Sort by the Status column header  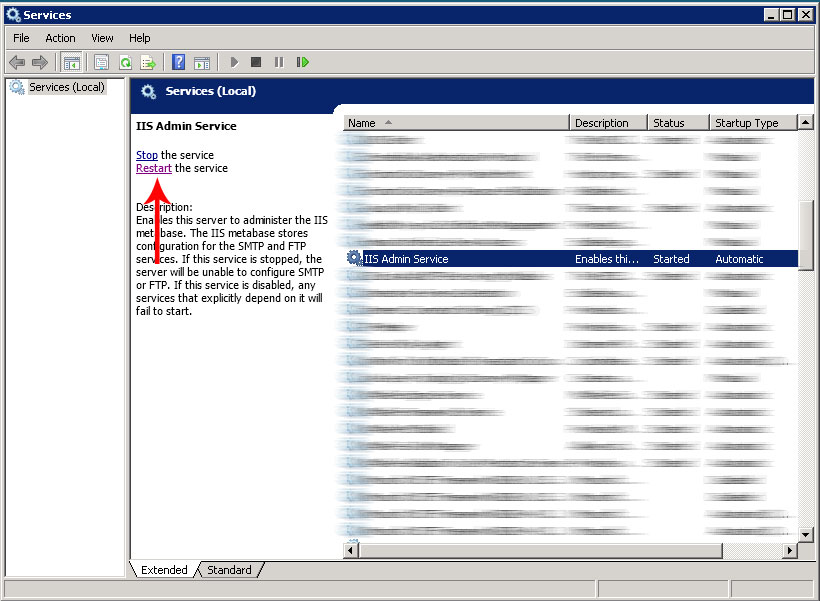[678, 123]
